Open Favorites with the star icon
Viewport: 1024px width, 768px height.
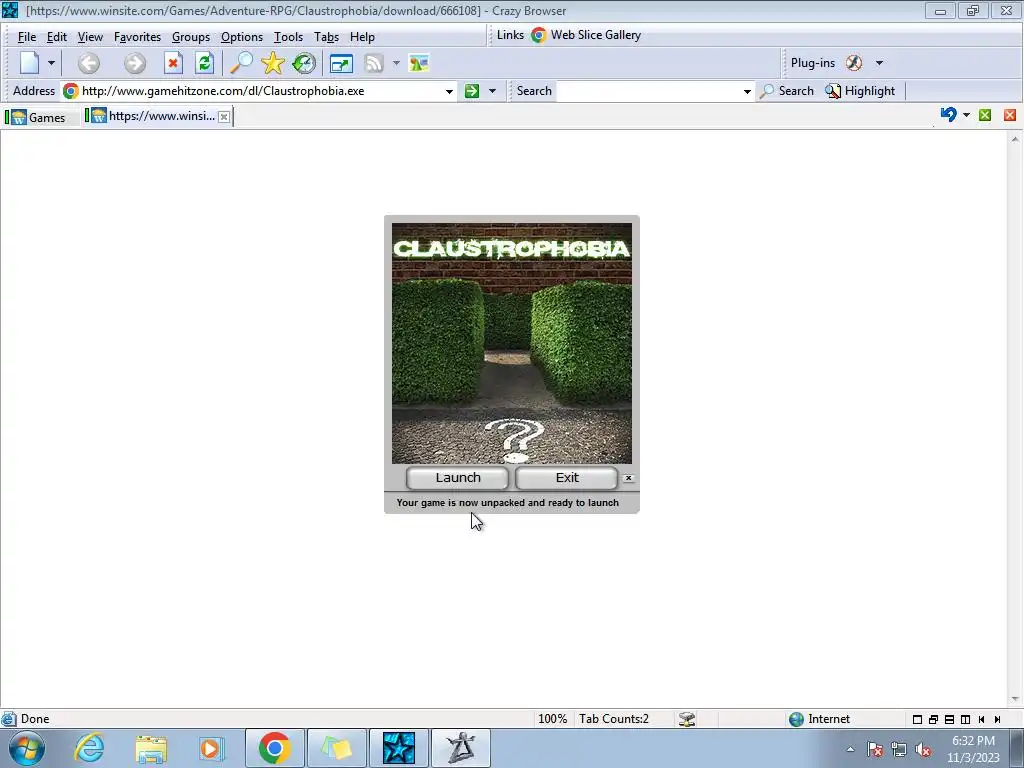(x=272, y=63)
